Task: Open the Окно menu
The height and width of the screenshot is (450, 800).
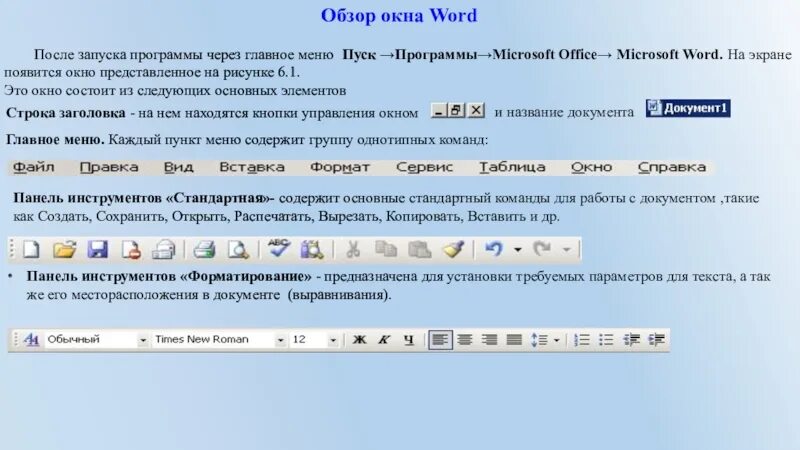Action: coord(591,167)
